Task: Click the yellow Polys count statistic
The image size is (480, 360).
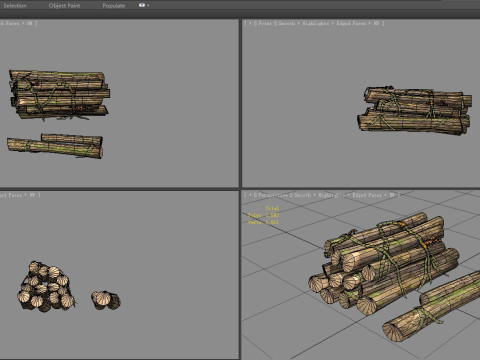Action: pos(263,215)
